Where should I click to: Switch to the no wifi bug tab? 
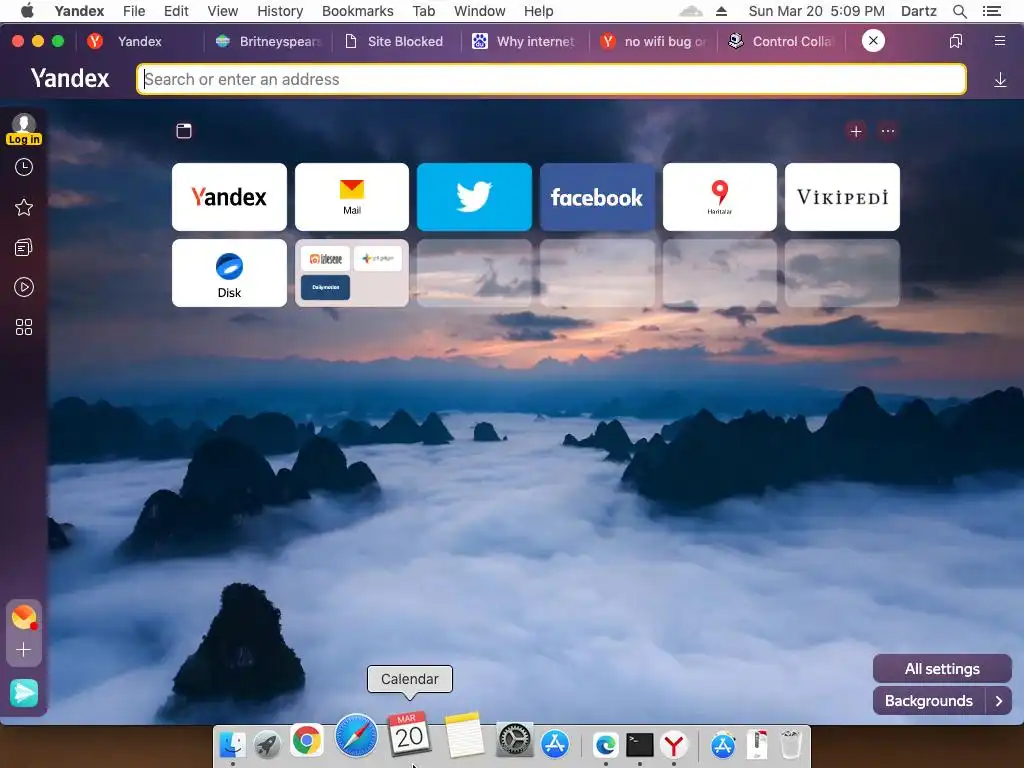pos(653,41)
